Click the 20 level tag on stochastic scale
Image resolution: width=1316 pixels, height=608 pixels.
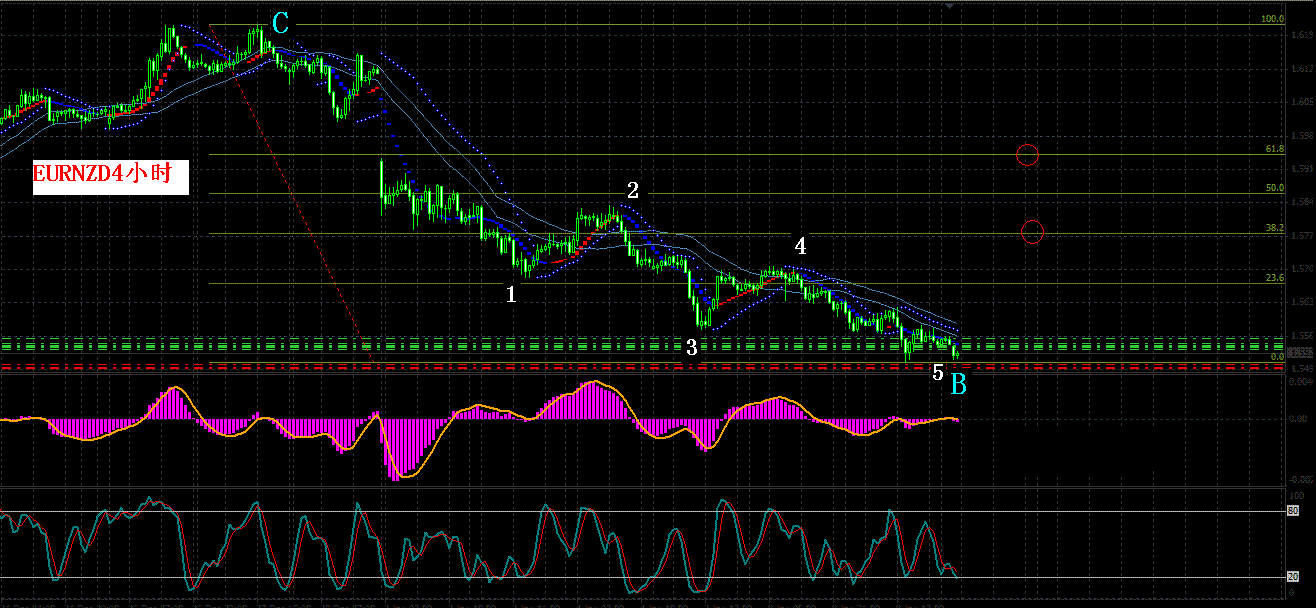[x=1292, y=577]
